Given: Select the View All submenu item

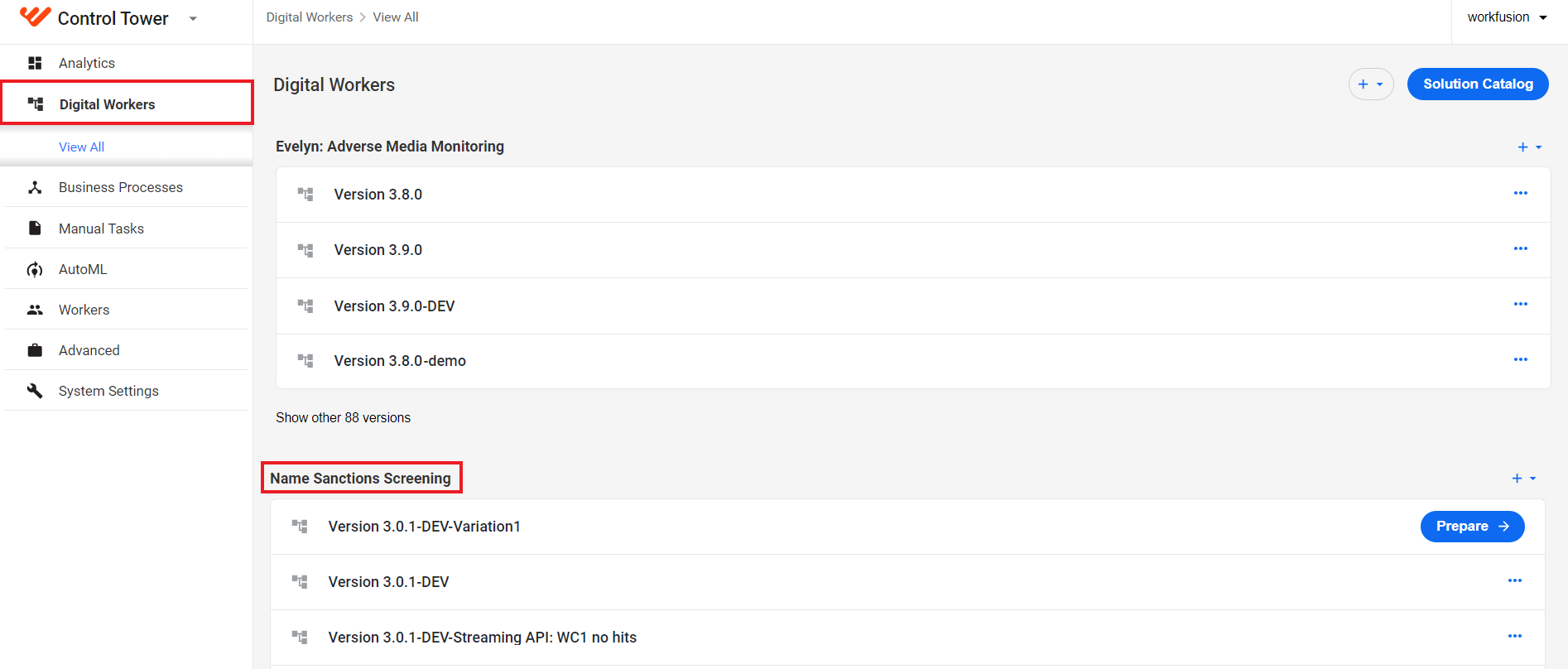Looking at the screenshot, I should point(81,147).
